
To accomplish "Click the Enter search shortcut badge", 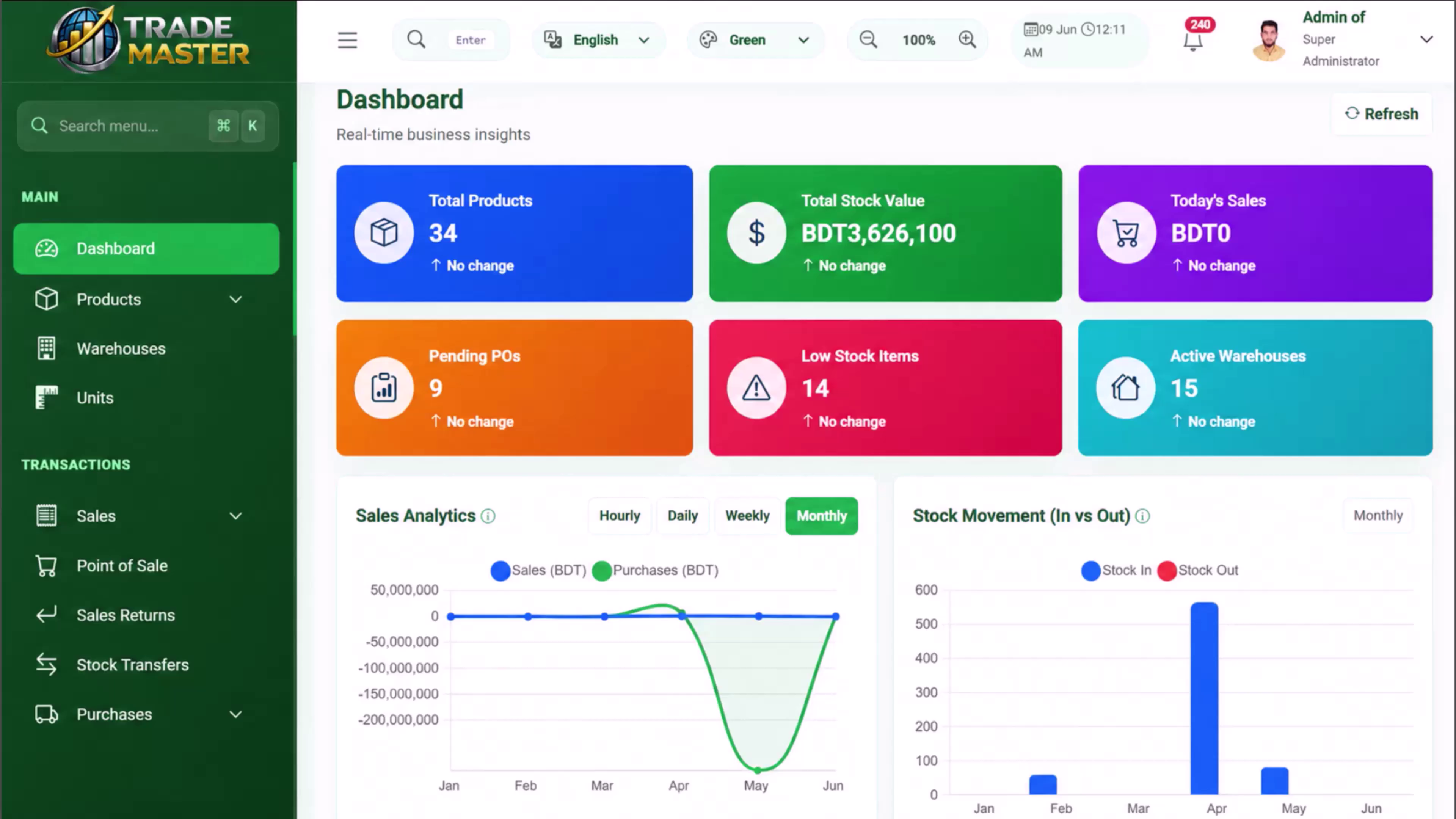I will point(470,40).
